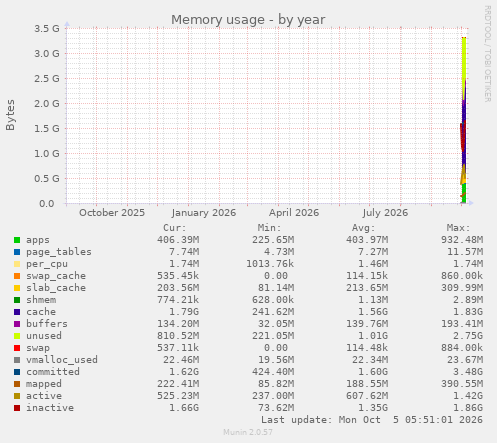Click the cache current value 1.79G

pyautogui.click(x=184, y=312)
